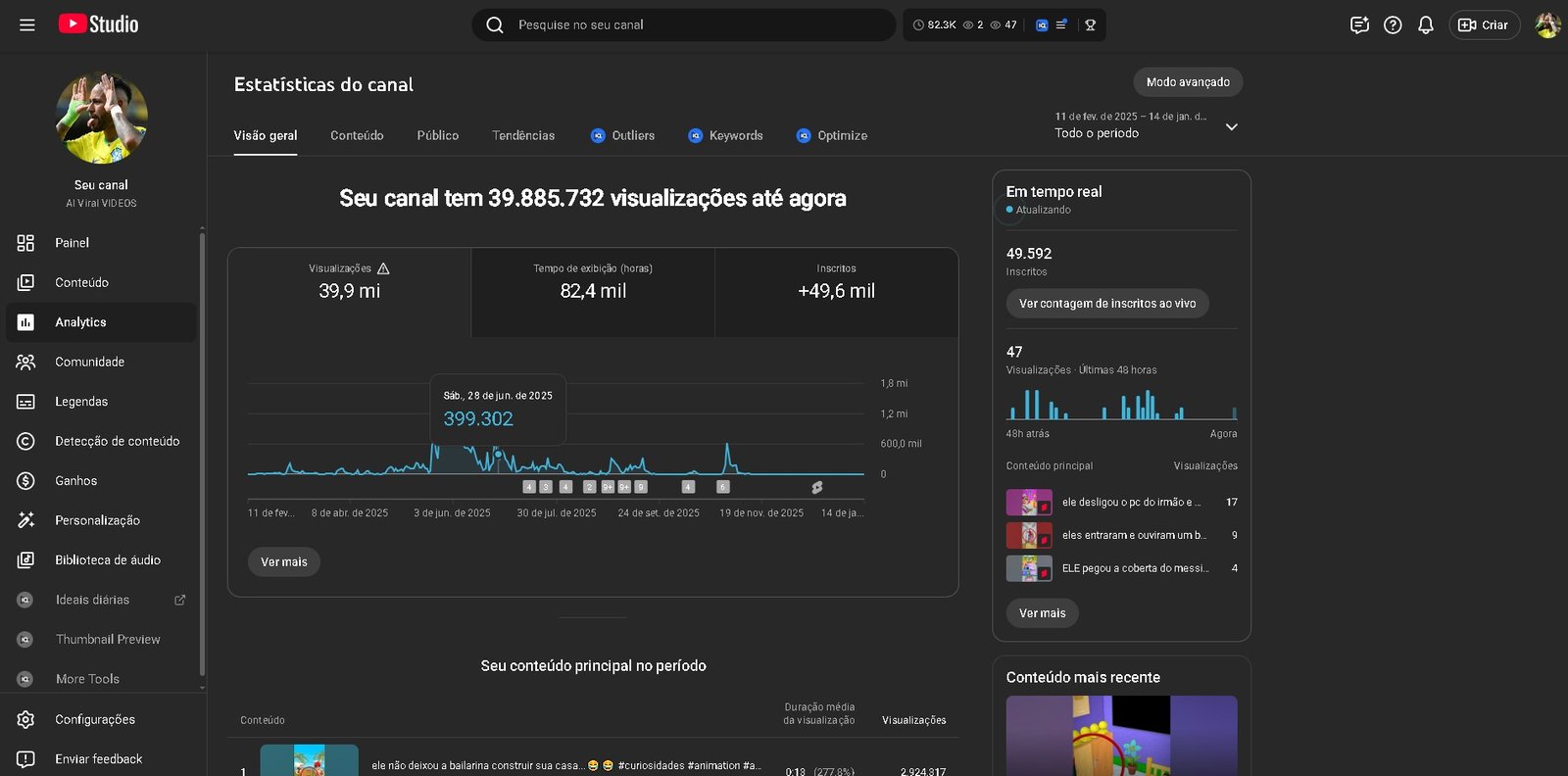Open the Keywords tab
The width and height of the screenshot is (1568, 776).
click(x=725, y=135)
